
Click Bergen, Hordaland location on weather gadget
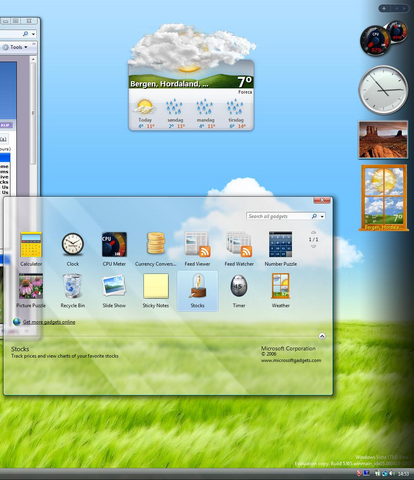169,84
